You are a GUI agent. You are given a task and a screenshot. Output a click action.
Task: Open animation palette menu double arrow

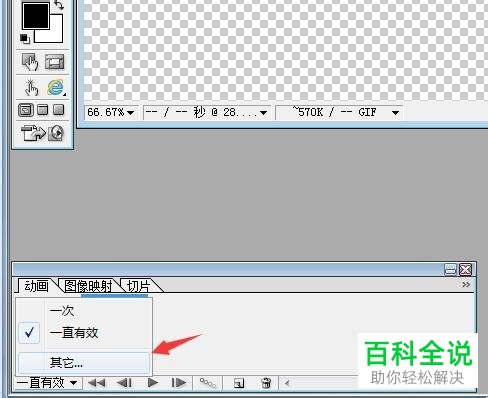point(466,285)
